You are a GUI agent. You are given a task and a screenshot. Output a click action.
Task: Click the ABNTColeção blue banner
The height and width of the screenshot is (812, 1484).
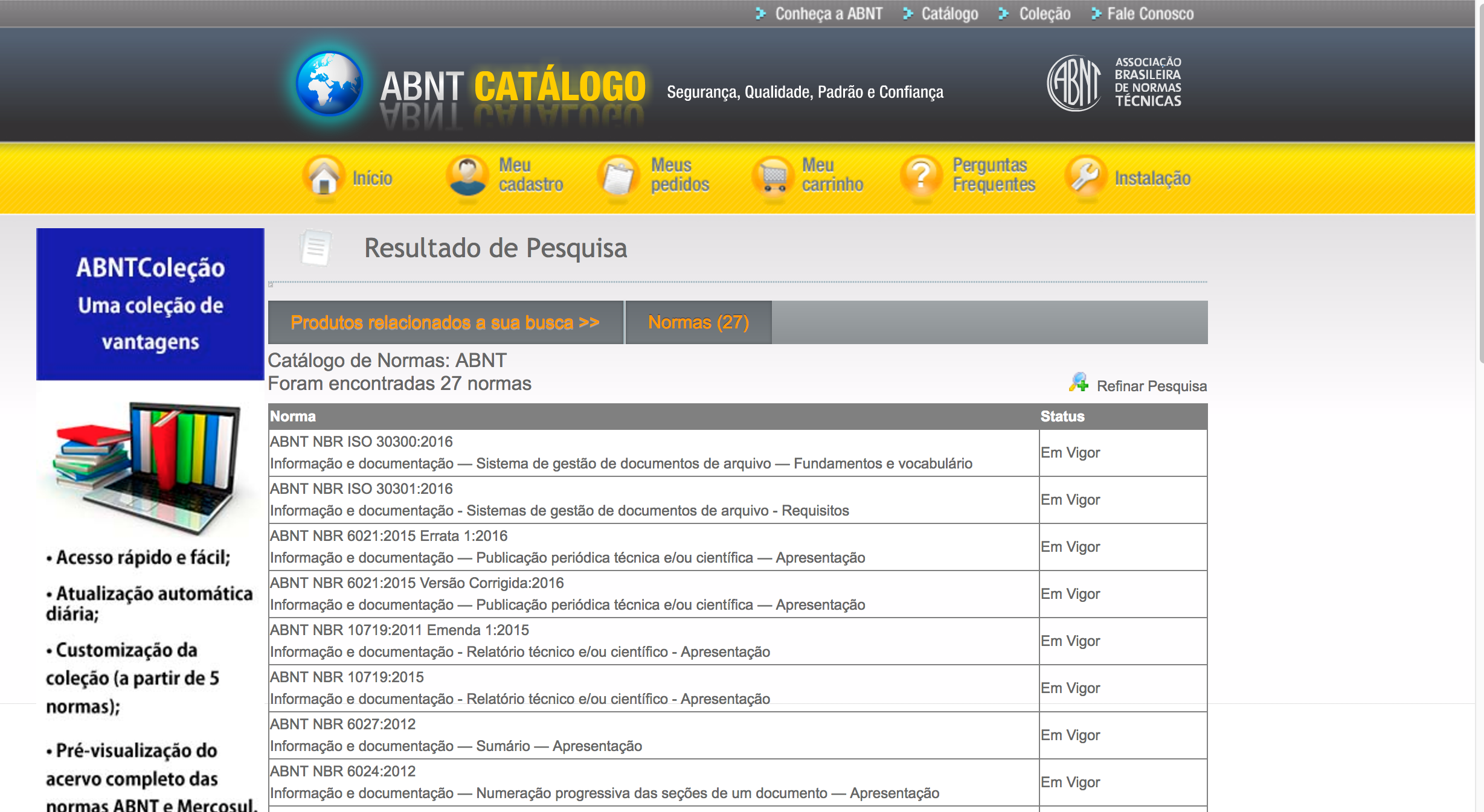coord(150,304)
